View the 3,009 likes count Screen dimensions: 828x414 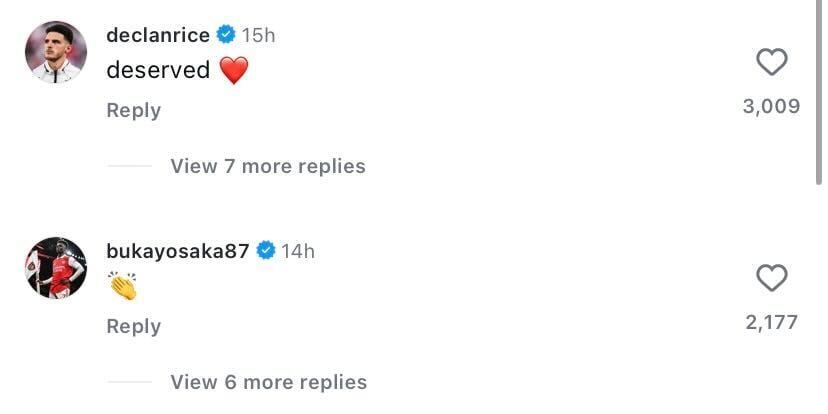(x=771, y=107)
